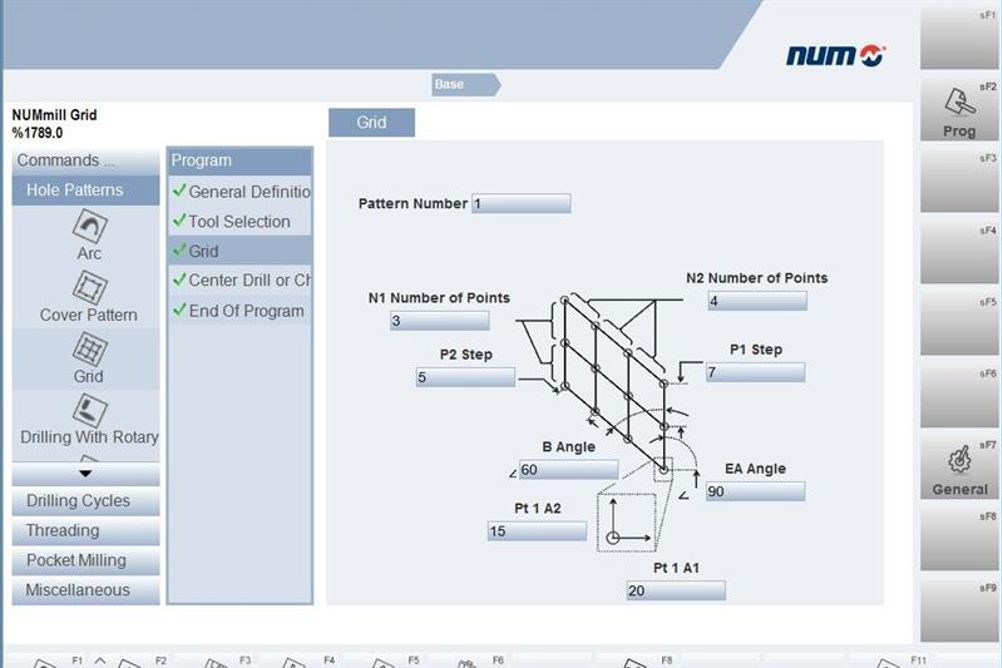The image size is (1002, 668).
Task: Open the Prog softkey (sF2)
Action: (x=959, y=109)
